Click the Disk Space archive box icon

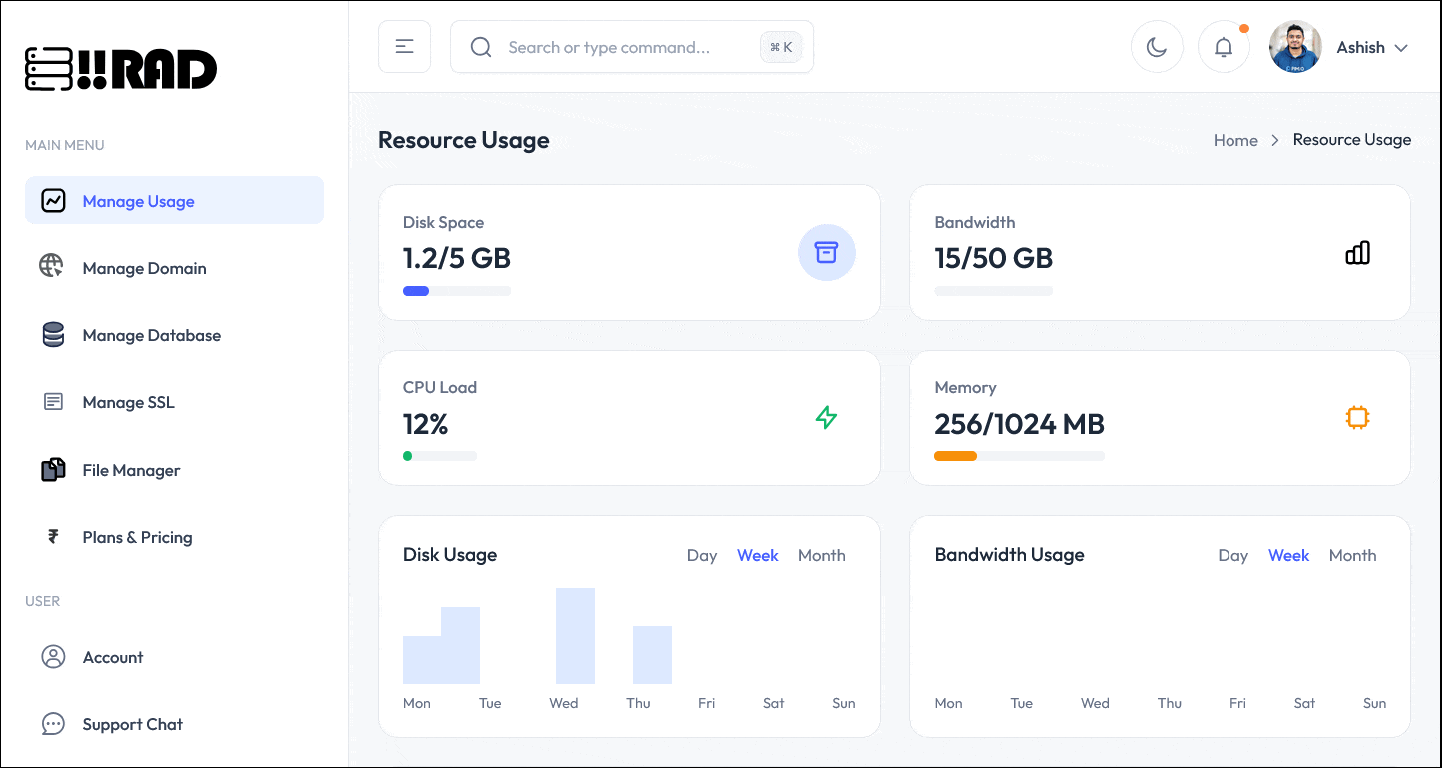(826, 252)
